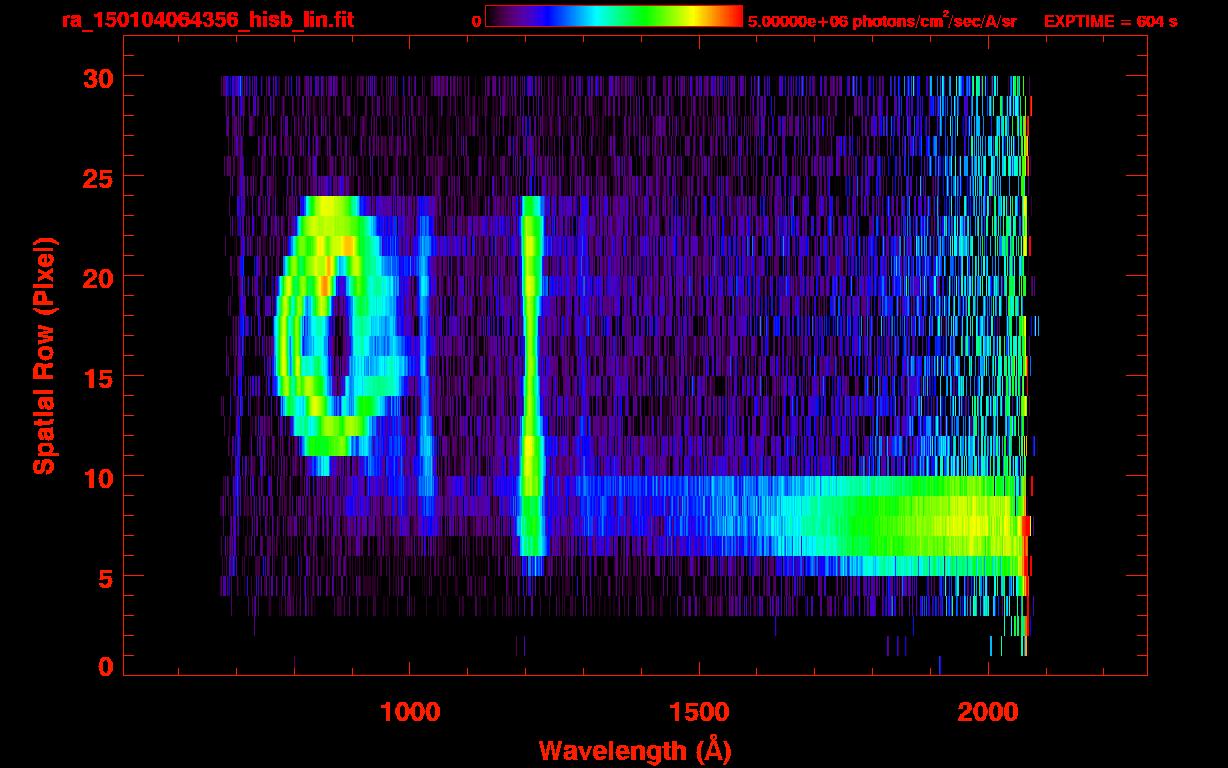Click the spatial row tick label 25
This screenshot has height=768, width=1228.
click(97, 177)
